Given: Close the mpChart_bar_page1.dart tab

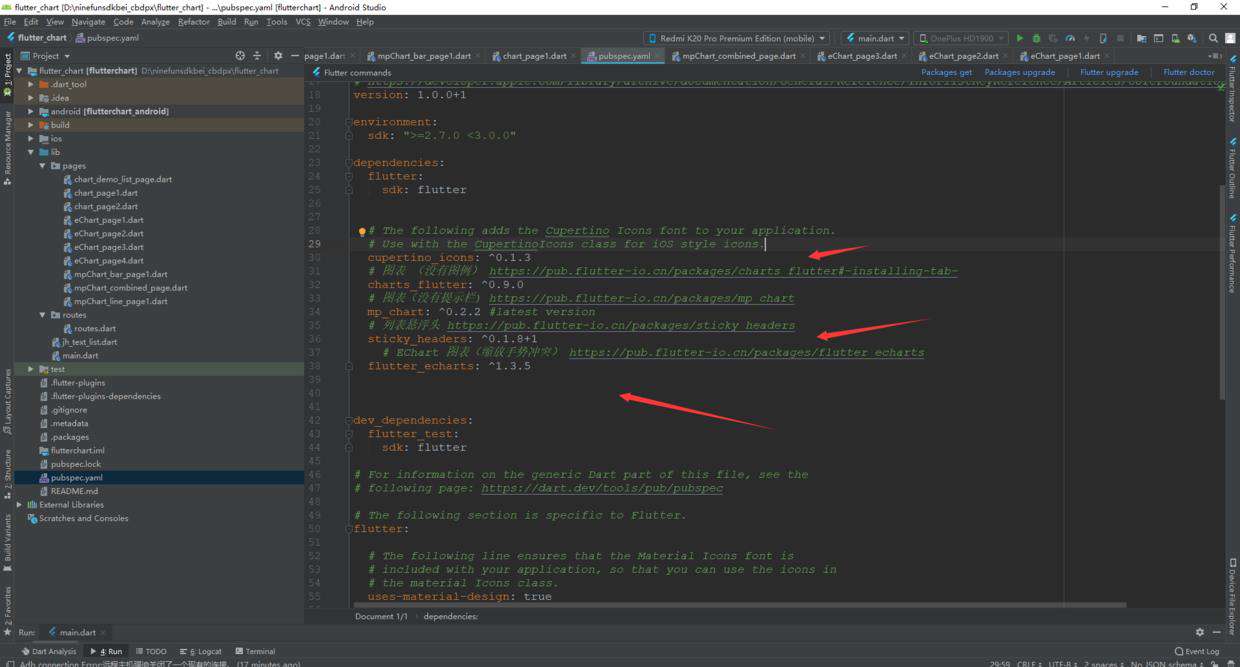Looking at the screenshot, I should point(478,56).
